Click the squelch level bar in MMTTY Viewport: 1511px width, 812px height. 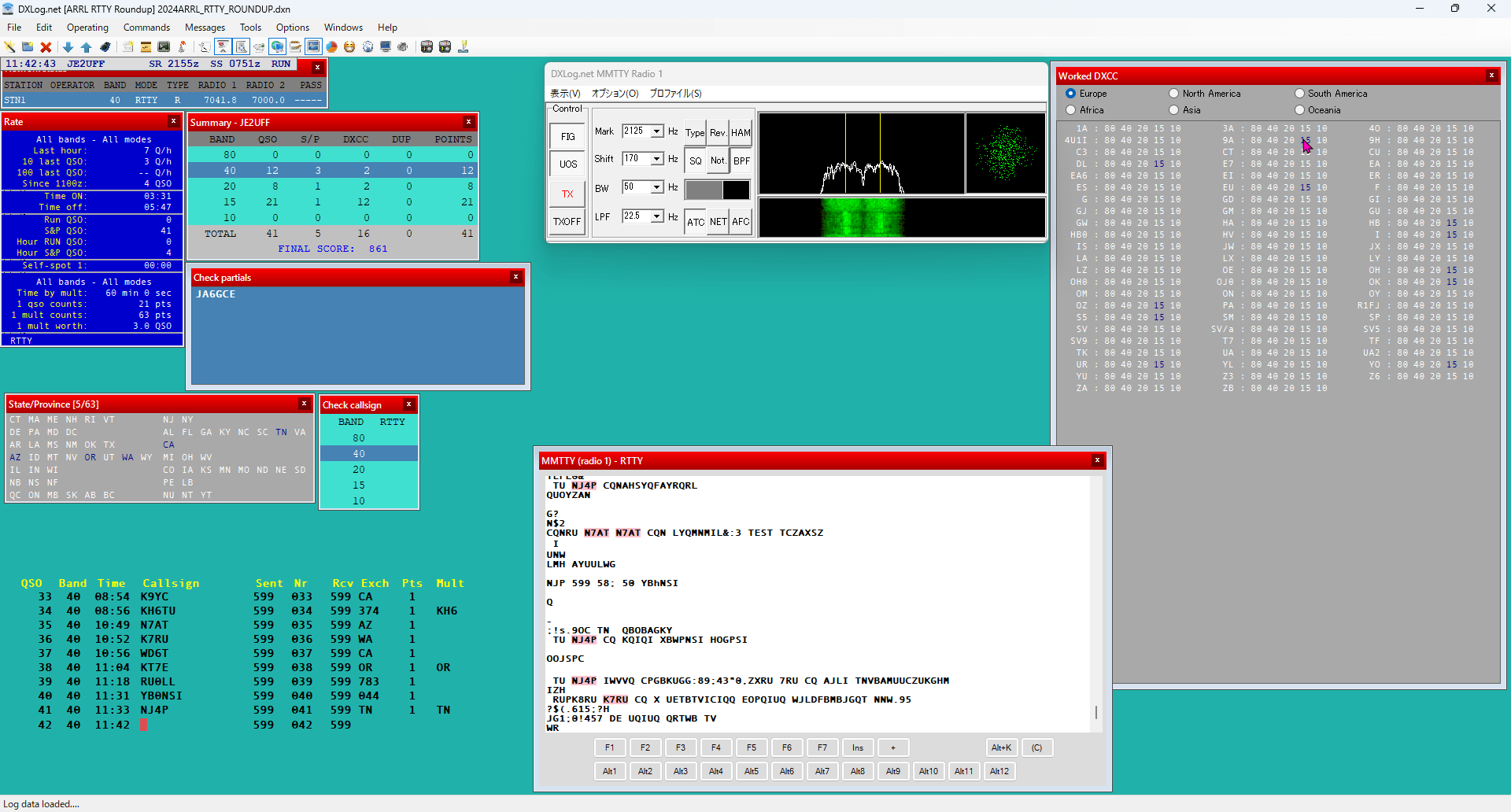[x=717, y=190]
